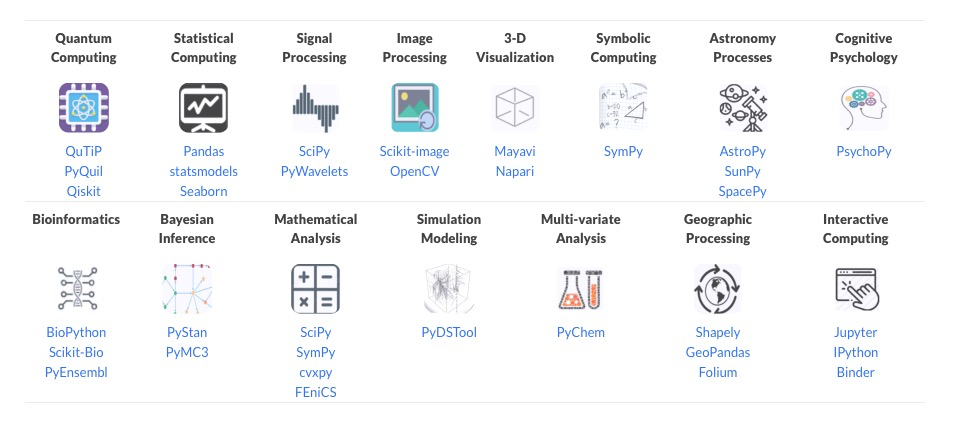Open the Jupyter link
Viewport: 957px width, 440px height.
point(856,333)
